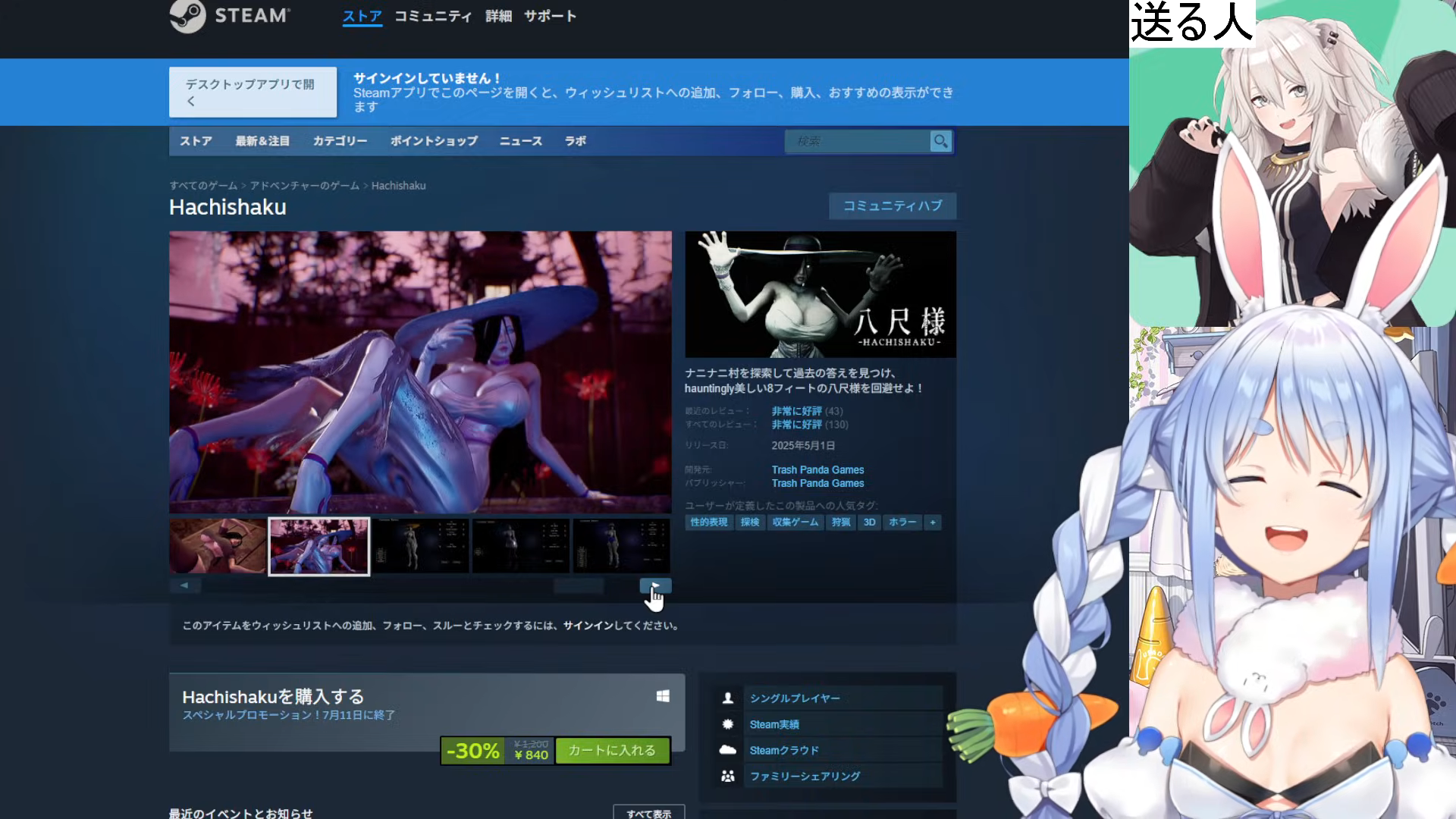1456x819 pixels.
Task: Open カテゴリー store menu
Action: click(340, 141)
